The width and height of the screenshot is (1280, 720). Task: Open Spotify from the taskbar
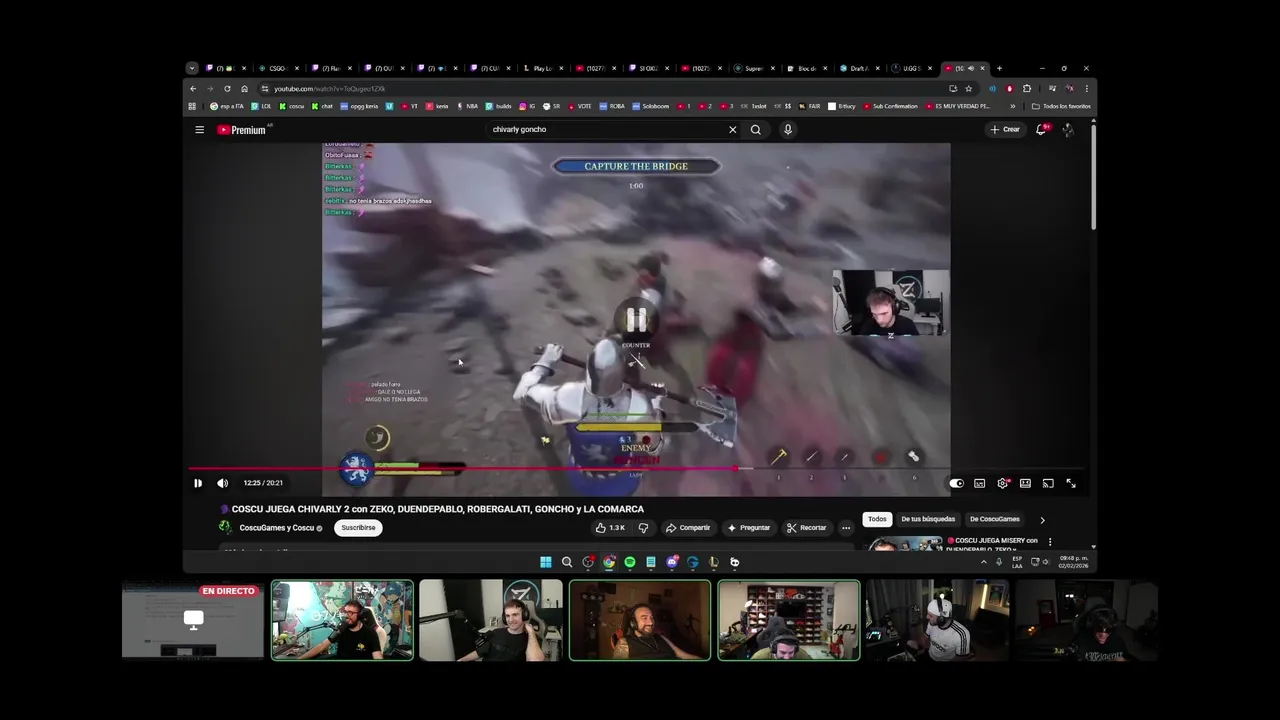pyautogui.click(x=630, y=562)
